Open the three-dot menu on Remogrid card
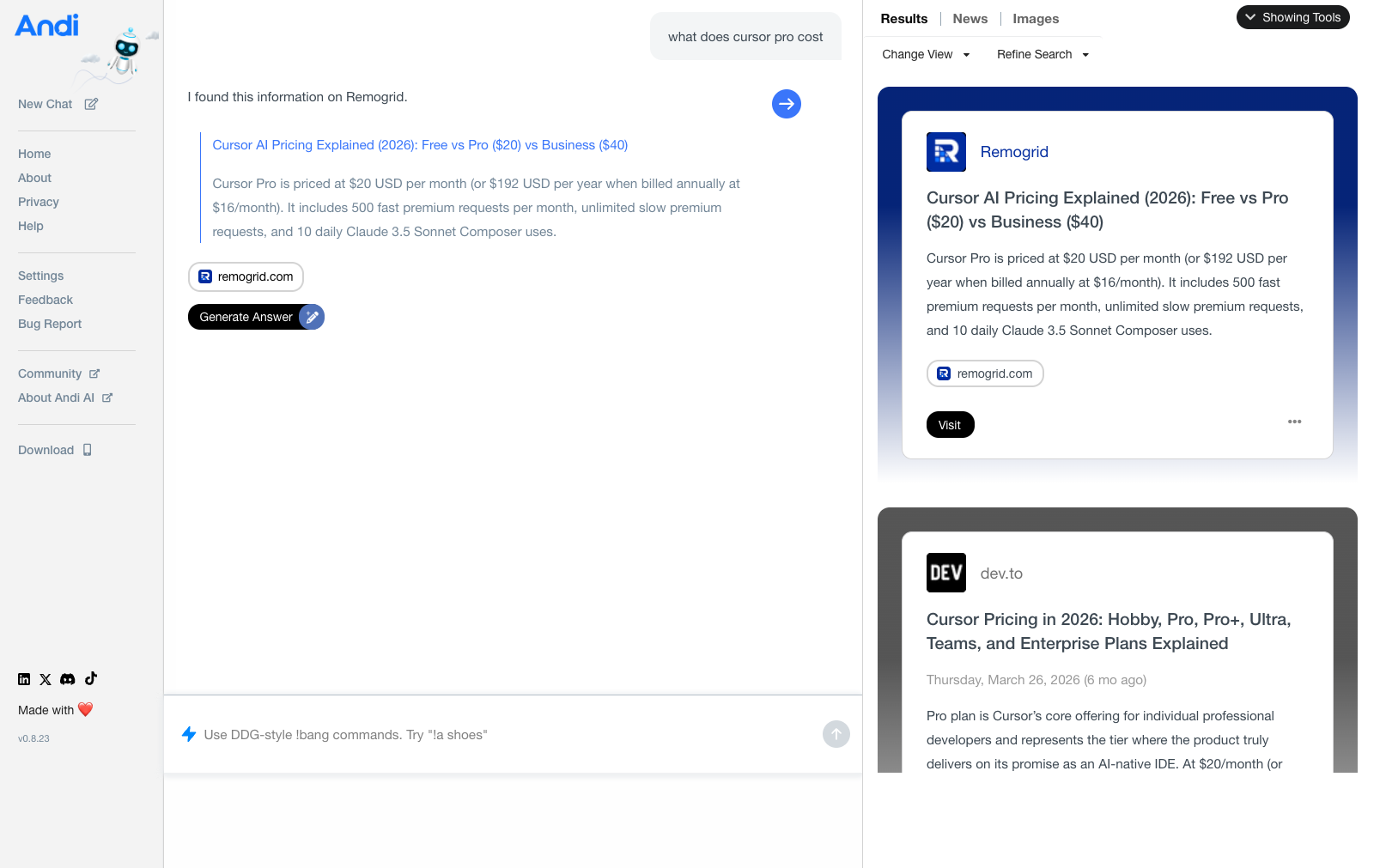 (x=1295, y=422)
